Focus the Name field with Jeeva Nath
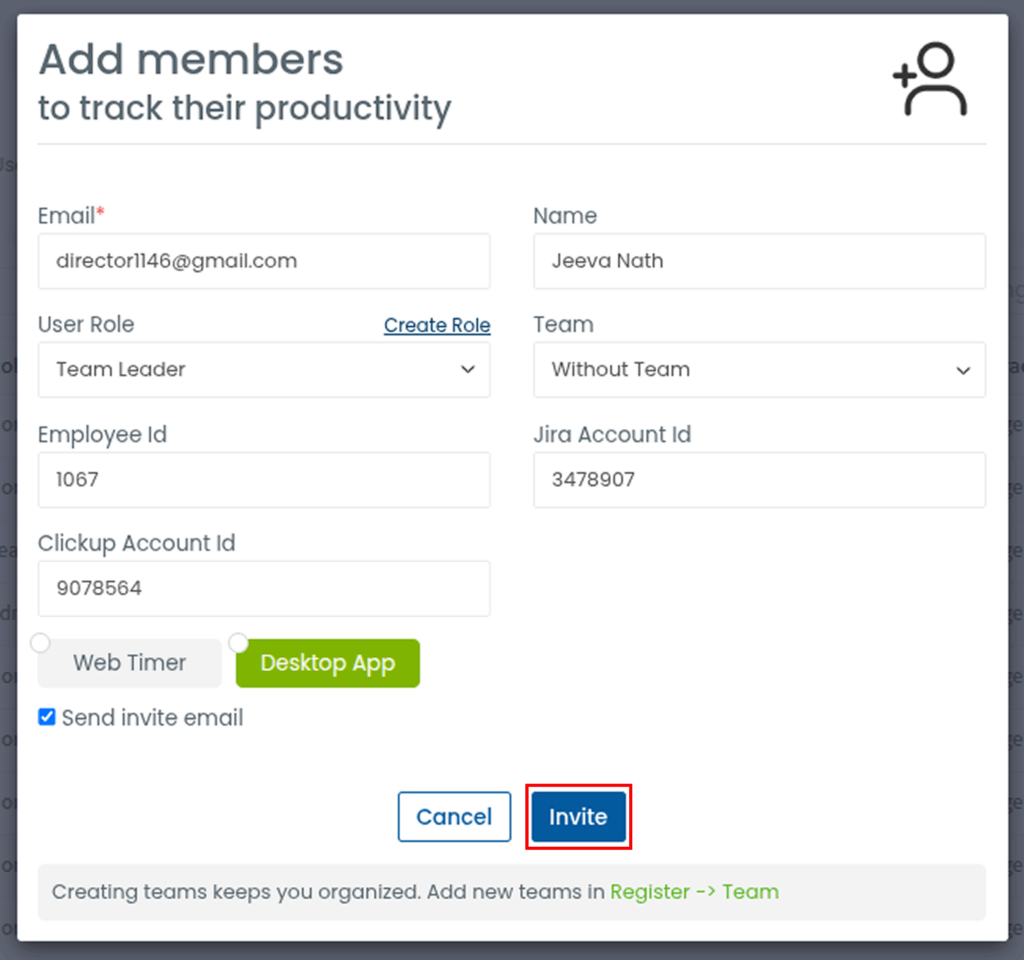The height and width of the screenshot is (960, 1024). pos(760,261)
